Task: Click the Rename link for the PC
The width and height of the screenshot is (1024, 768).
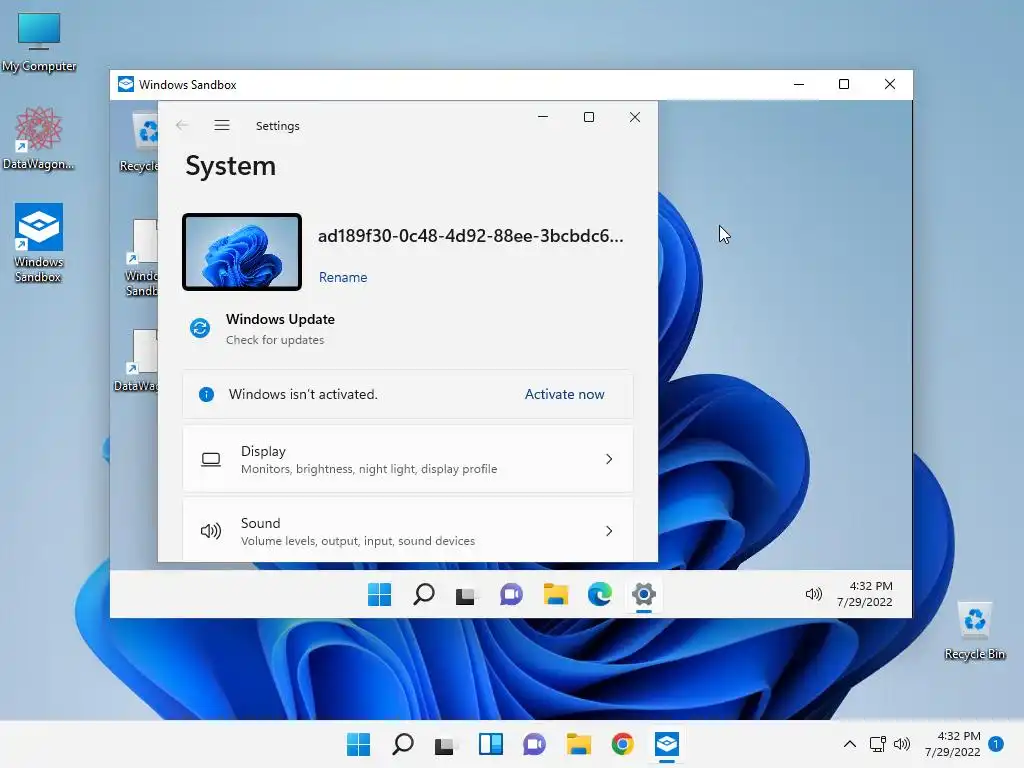Action: [343, 277]
